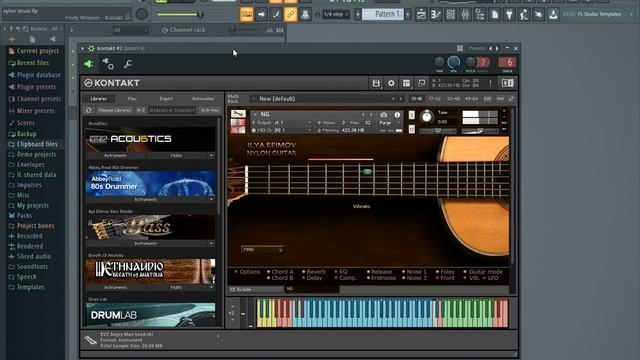Open the Purge dropdown menu
The height and width of the screenshot is (360, 640).
tap(388, 122)
